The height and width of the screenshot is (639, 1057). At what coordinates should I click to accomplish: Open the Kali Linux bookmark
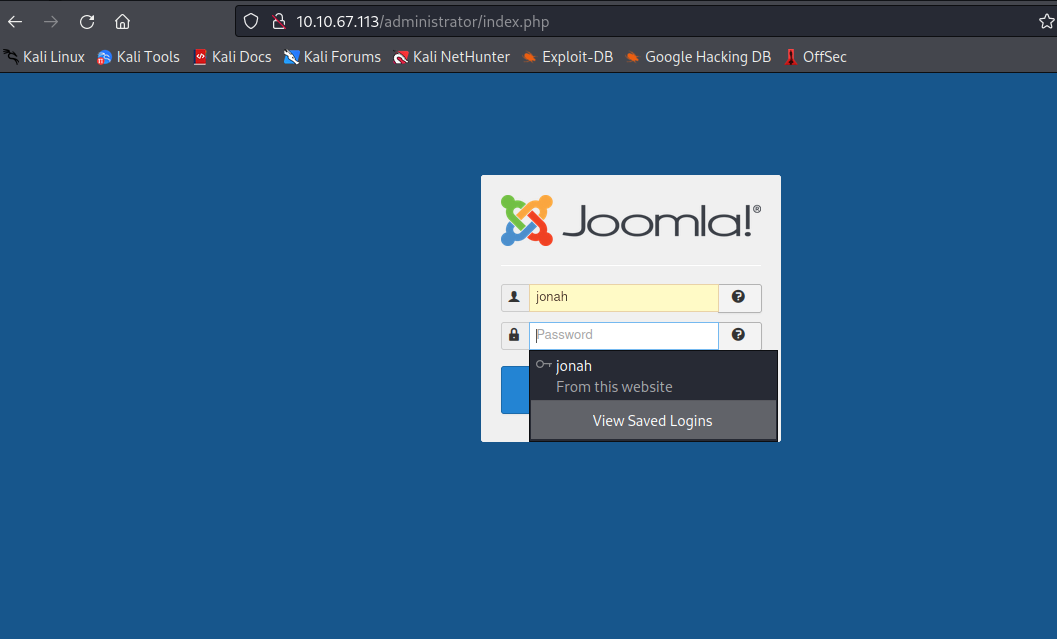pyautogui.click(x=44, y=57)
